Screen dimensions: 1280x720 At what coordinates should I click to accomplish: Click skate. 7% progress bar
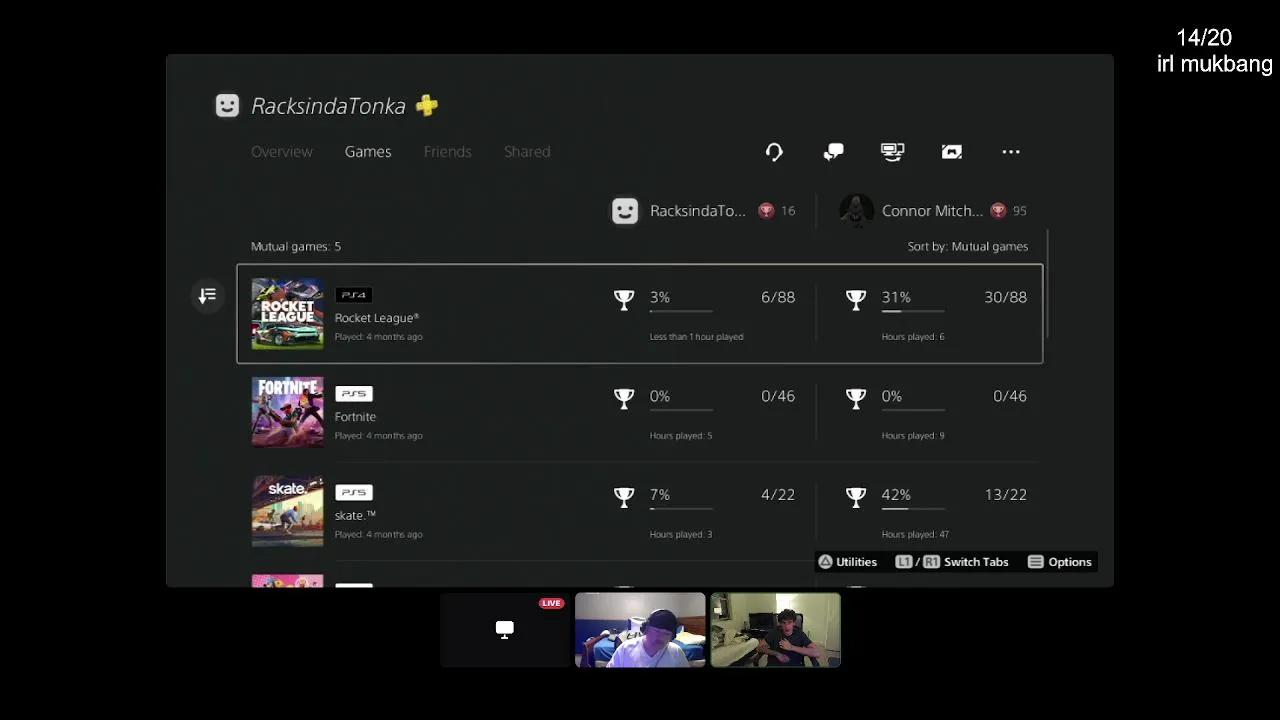pos(681,510)
